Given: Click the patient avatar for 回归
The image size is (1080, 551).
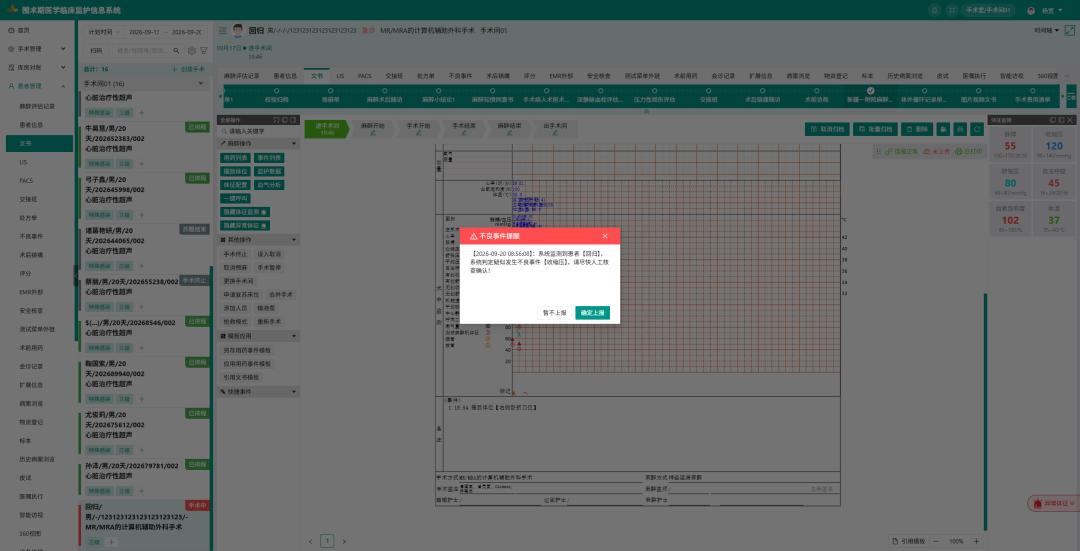Looking at the screenshot, I should click(238, 30).
